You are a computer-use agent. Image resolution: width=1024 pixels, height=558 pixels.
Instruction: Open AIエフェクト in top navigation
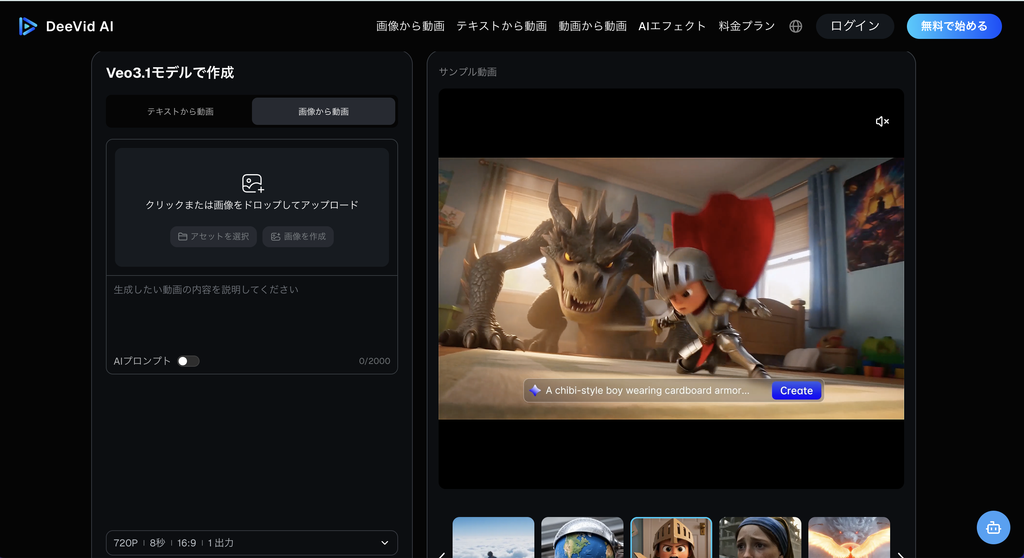point(672,26)
